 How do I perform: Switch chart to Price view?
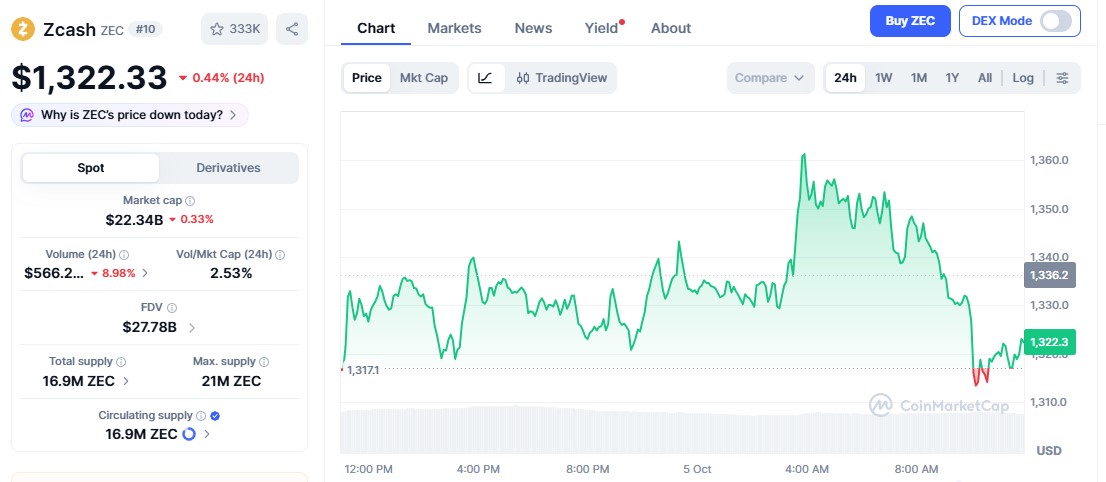(367, 78)
